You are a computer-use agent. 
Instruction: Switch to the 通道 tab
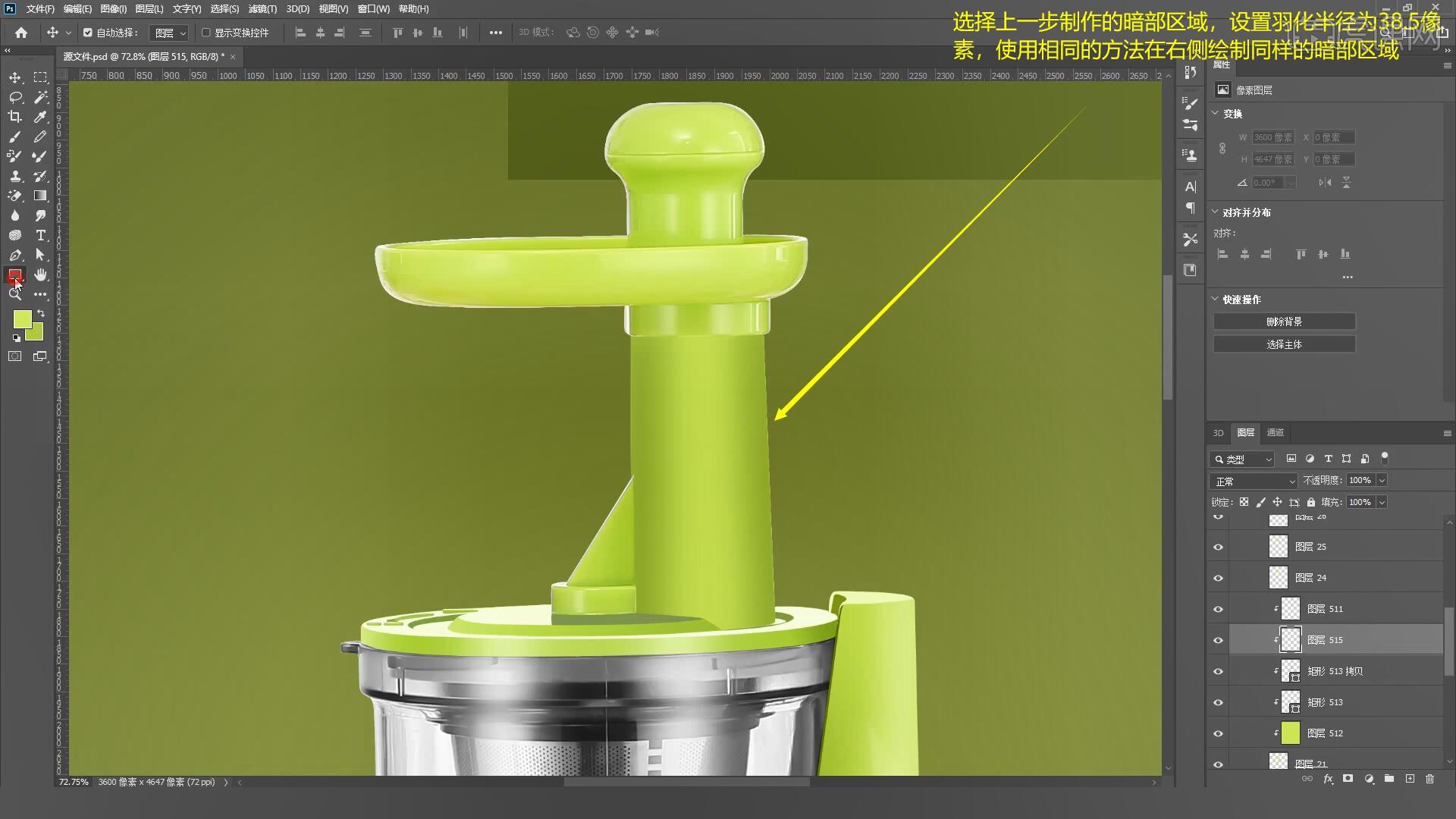tap(1275, 432)
